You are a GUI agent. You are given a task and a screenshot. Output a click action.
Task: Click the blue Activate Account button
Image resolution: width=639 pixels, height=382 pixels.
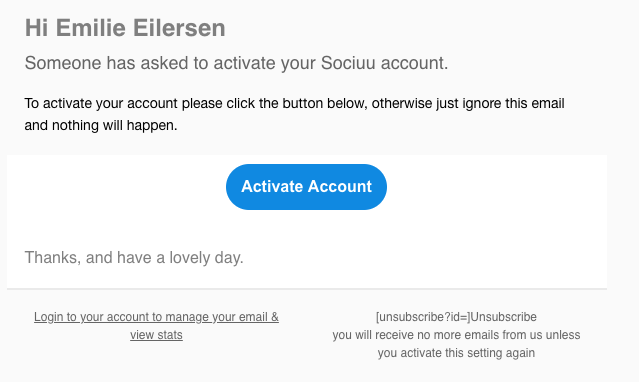[x=306, y=187]
